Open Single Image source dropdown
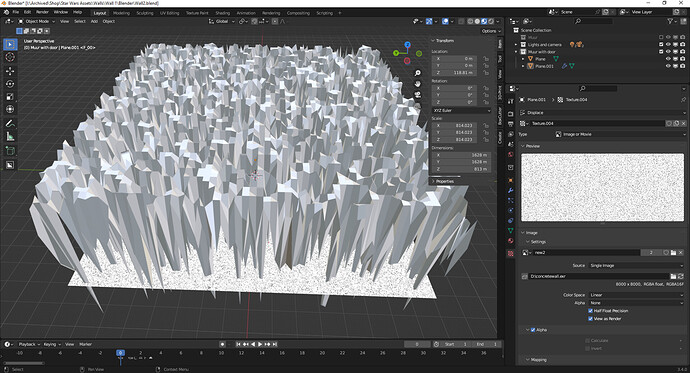The height and width of the screenshot is (373, 690). pos(636,266)
